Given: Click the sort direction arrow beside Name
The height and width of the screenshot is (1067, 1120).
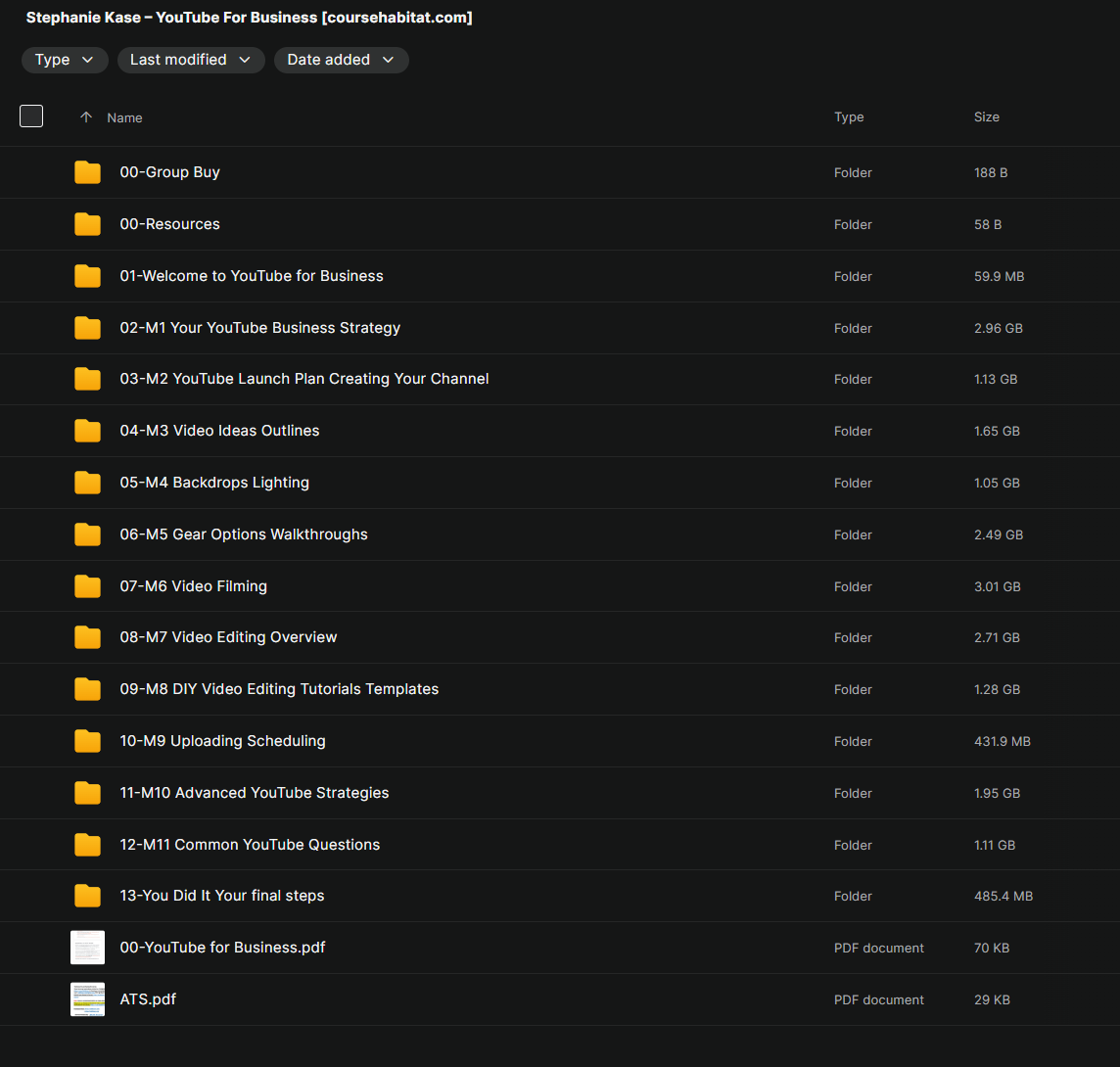Looking at the screenshot, I should pyautogui.click(x=86, y=117).
